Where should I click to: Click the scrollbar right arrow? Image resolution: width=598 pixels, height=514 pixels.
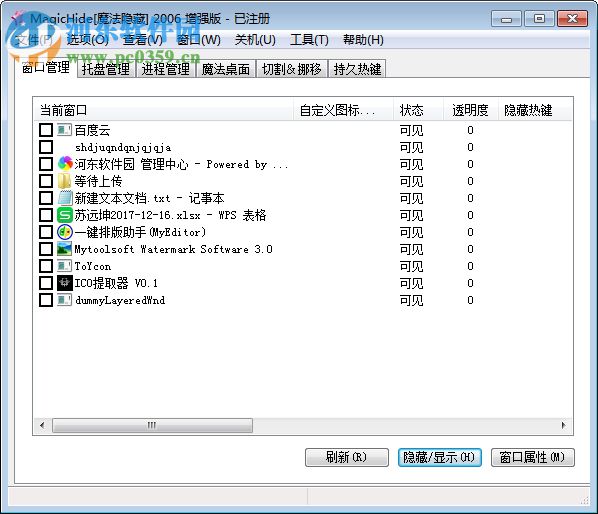[x=564, y=425]
